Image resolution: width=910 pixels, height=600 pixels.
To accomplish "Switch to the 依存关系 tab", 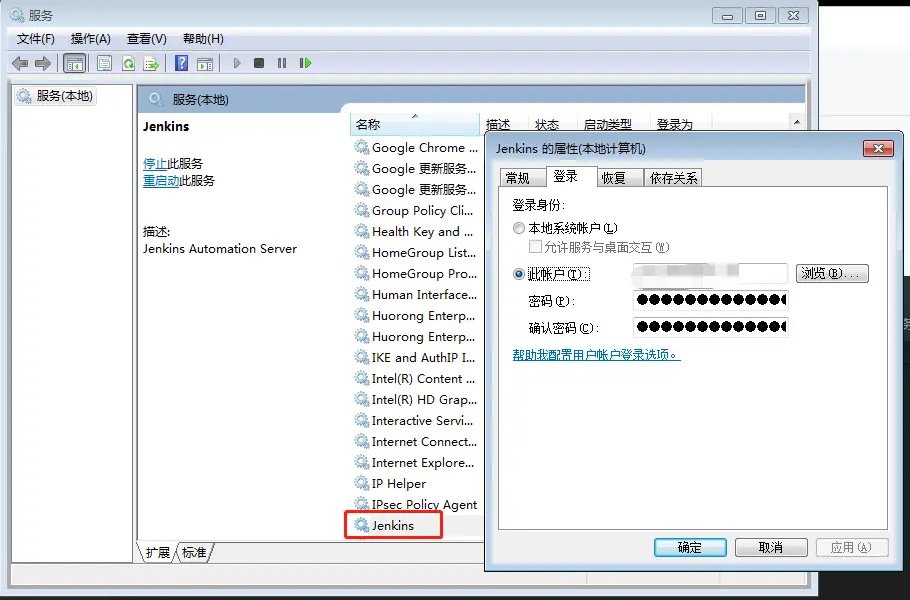I will coord(673,178).
